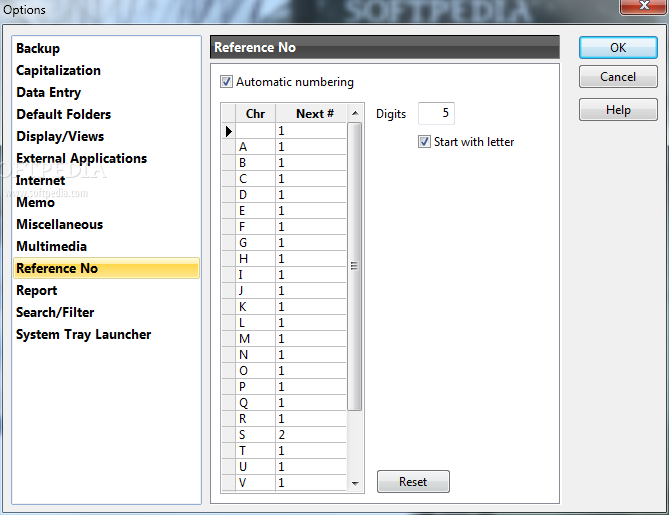Image resolution: width=669 pixels, height=515 pixels.
Task: Close the Options dialog window
Action: (644, 6)
